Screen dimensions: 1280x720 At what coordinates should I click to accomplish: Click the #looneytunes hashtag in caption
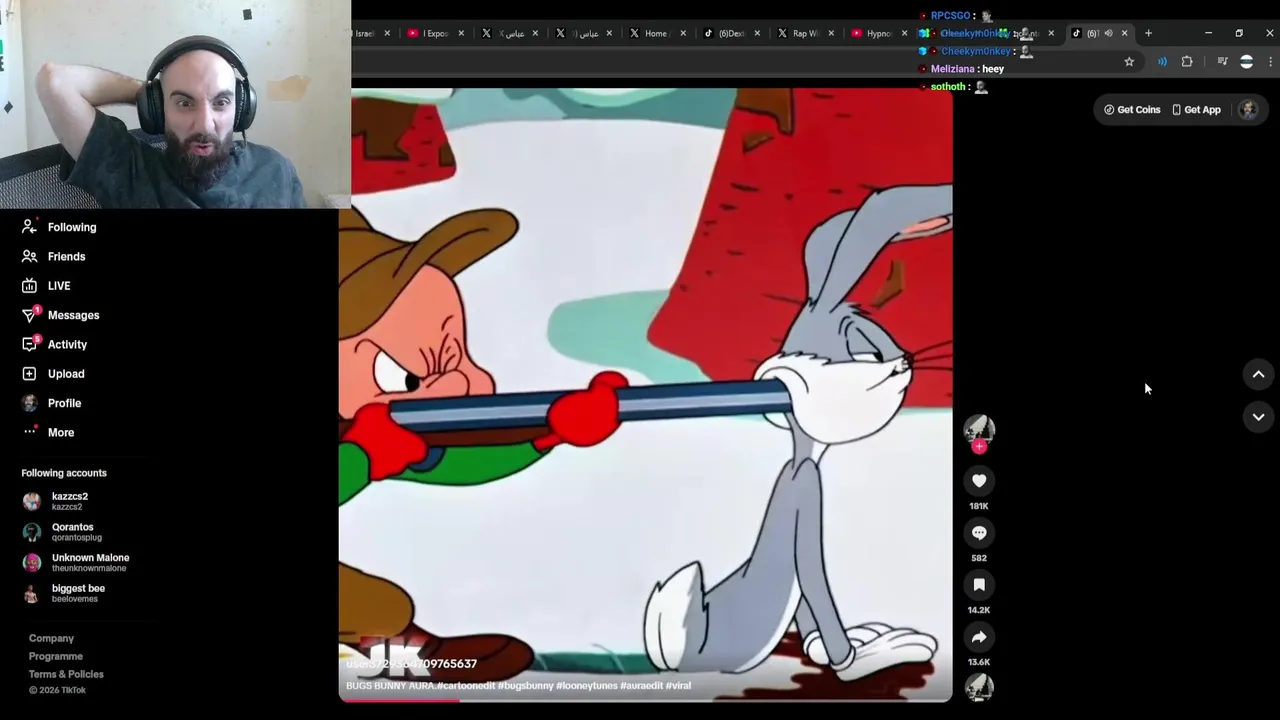(587, 686)
